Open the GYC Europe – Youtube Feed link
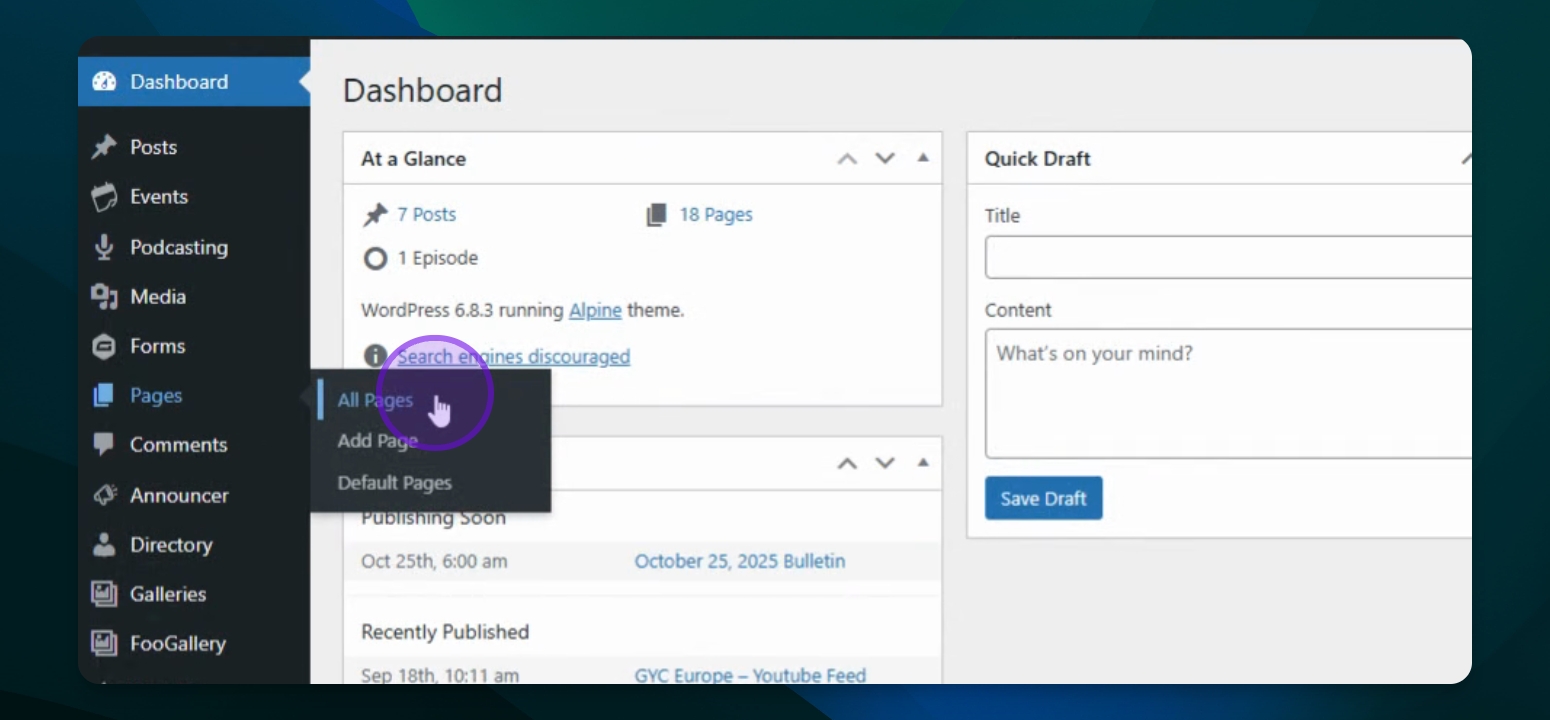Screen dimensions: 1550x720 pos(750,675)
